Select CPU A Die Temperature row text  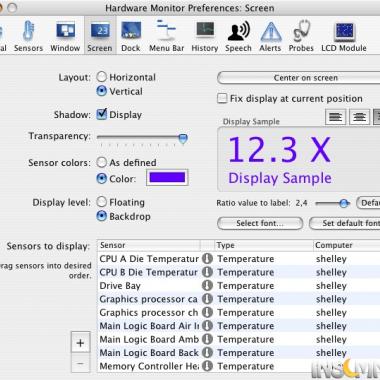(149, 259)
